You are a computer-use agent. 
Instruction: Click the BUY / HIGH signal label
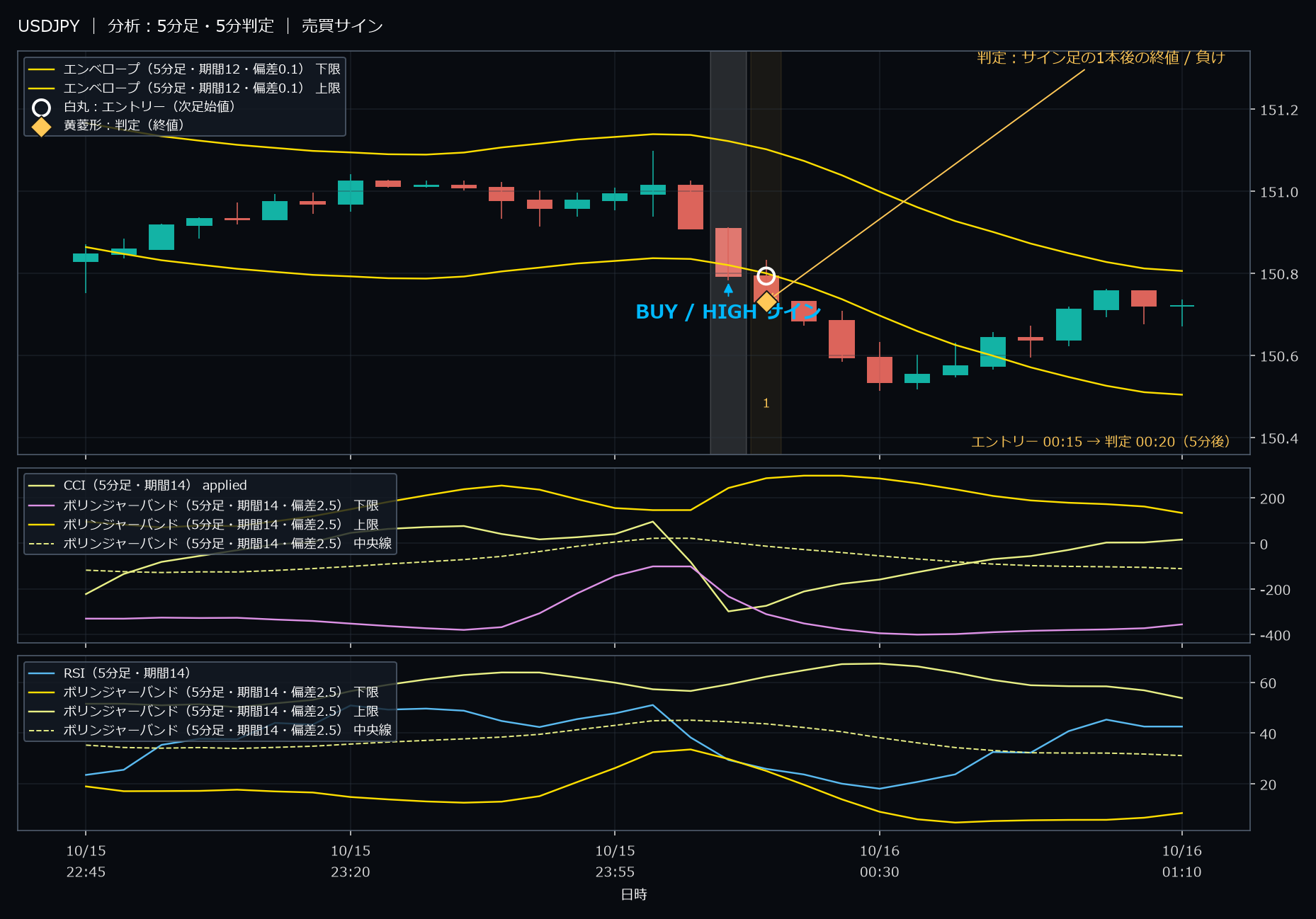(728, 312)
